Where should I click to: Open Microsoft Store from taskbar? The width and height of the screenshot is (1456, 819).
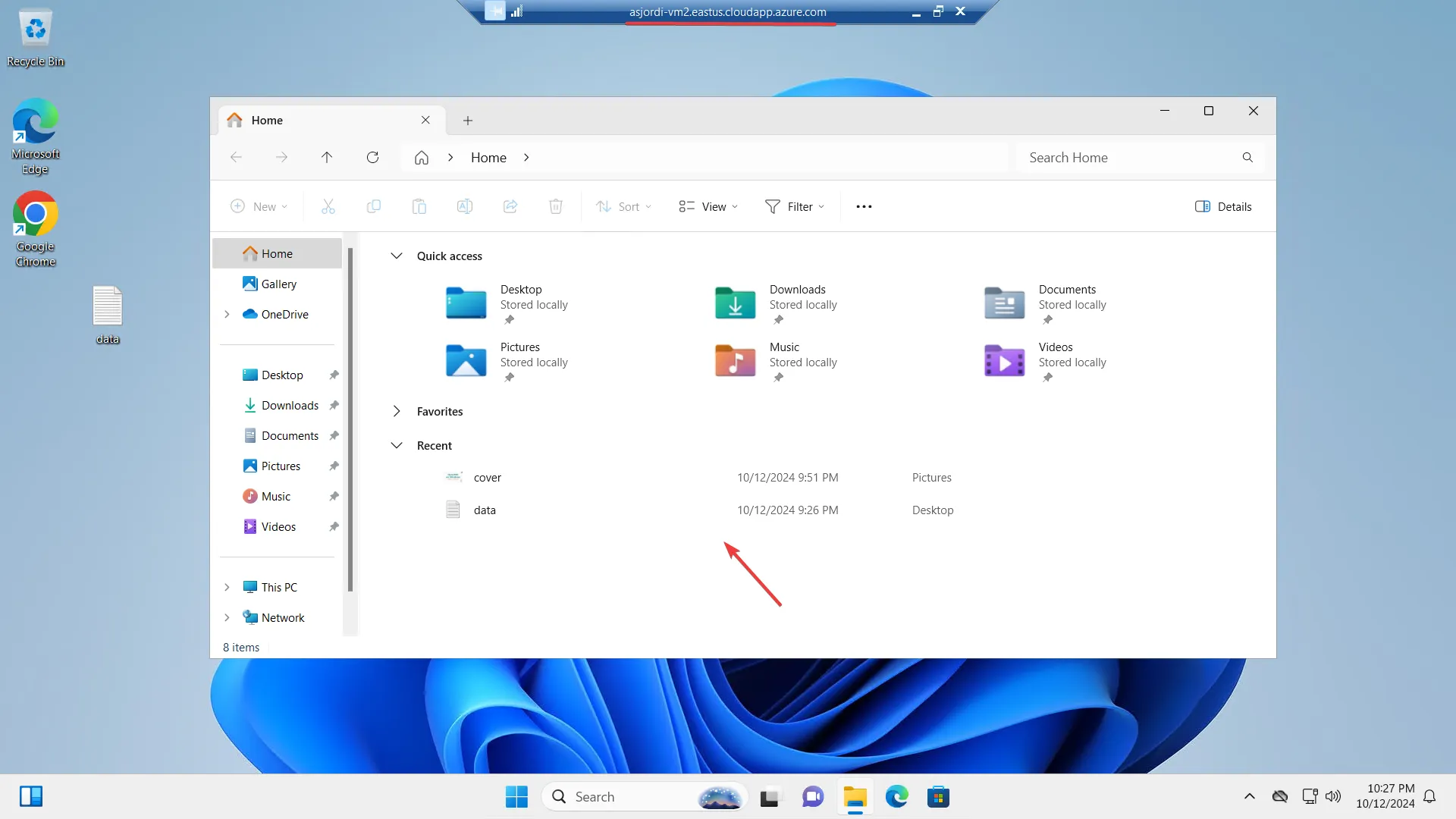(x=938, y=796)
